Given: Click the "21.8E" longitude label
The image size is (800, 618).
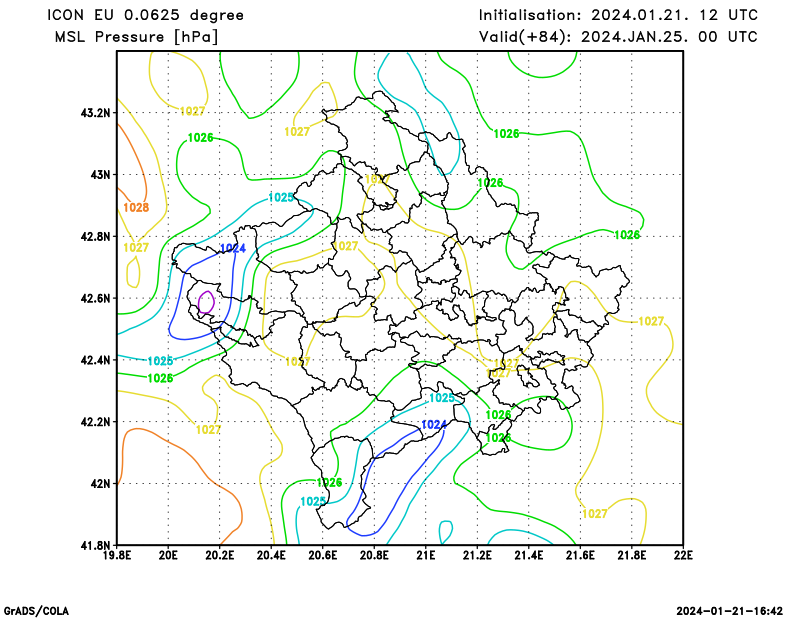Looking at the screenshot, I should pyautogui.click(x=632, y=555).
